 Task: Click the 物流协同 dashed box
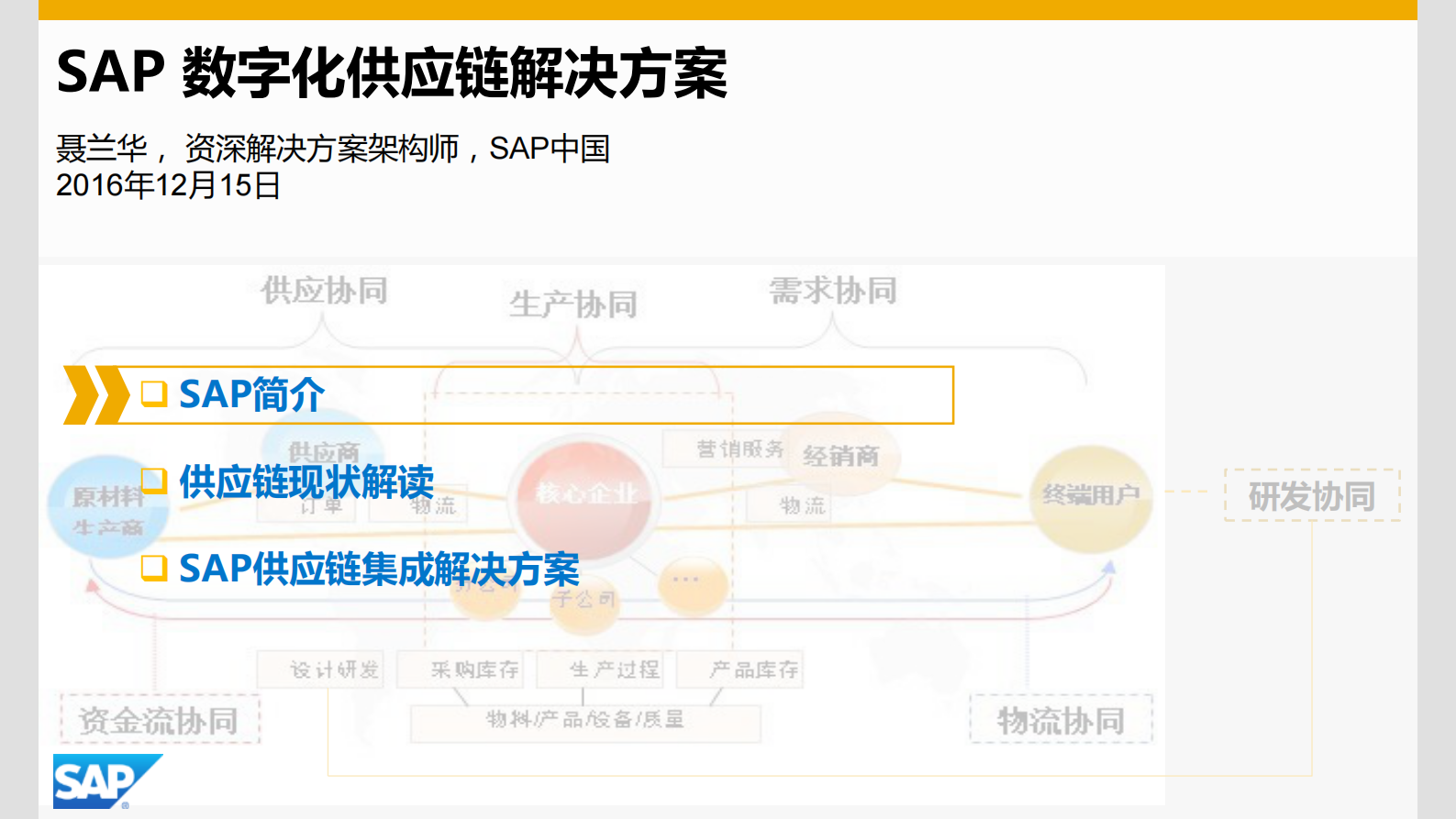1061,720
